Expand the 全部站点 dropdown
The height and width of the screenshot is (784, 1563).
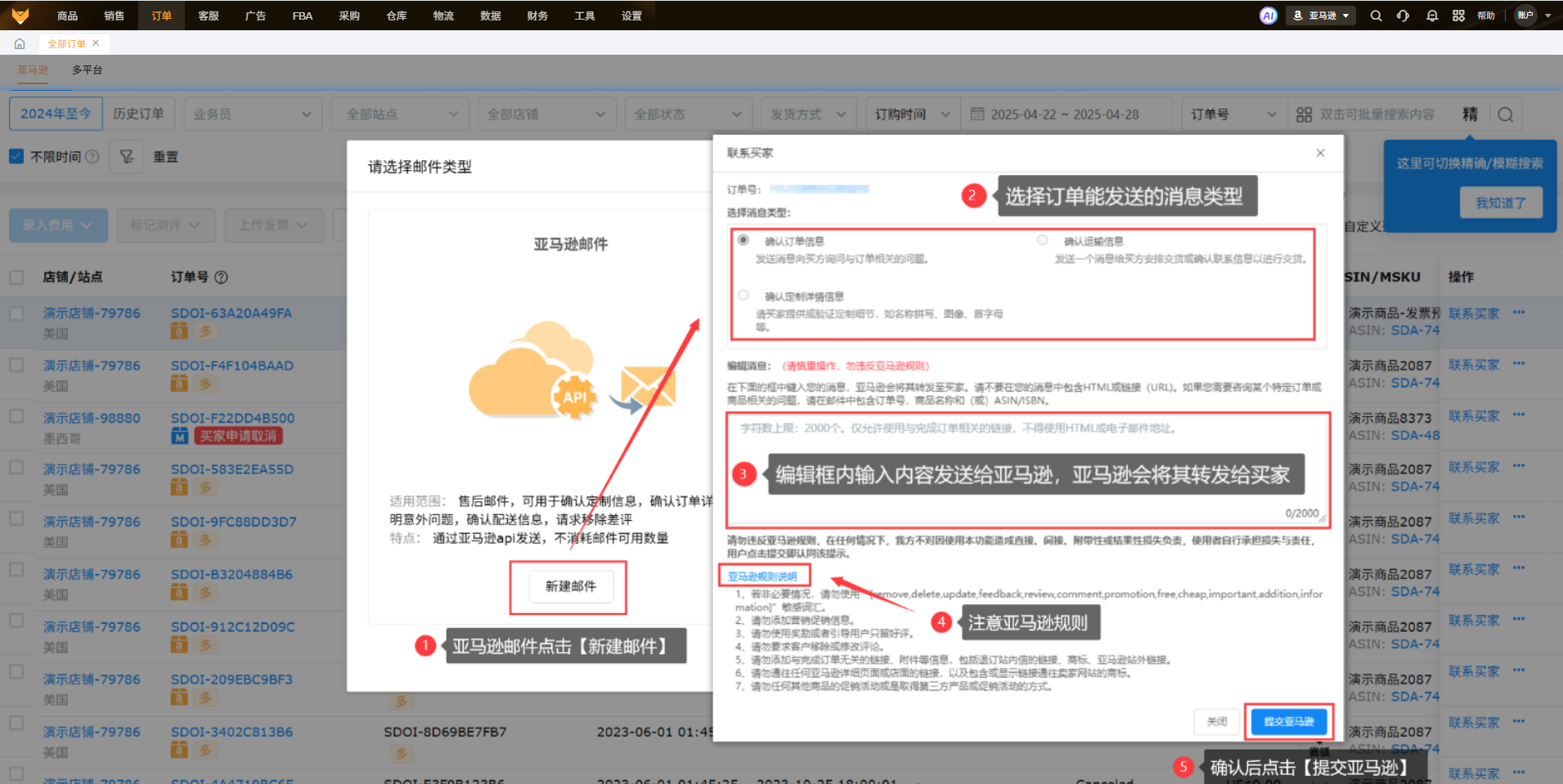tap(401, 114)
